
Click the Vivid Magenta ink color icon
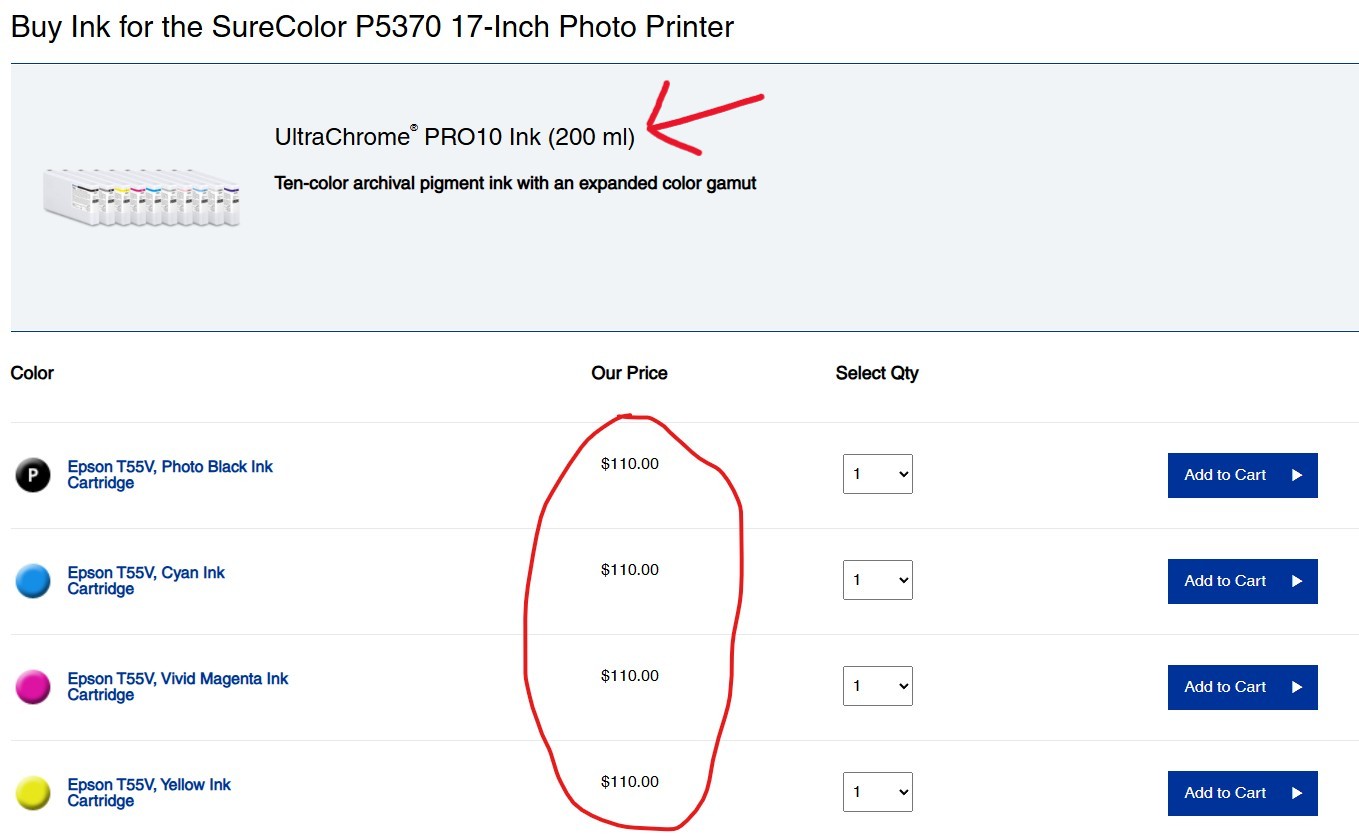[x=33, y=686]
